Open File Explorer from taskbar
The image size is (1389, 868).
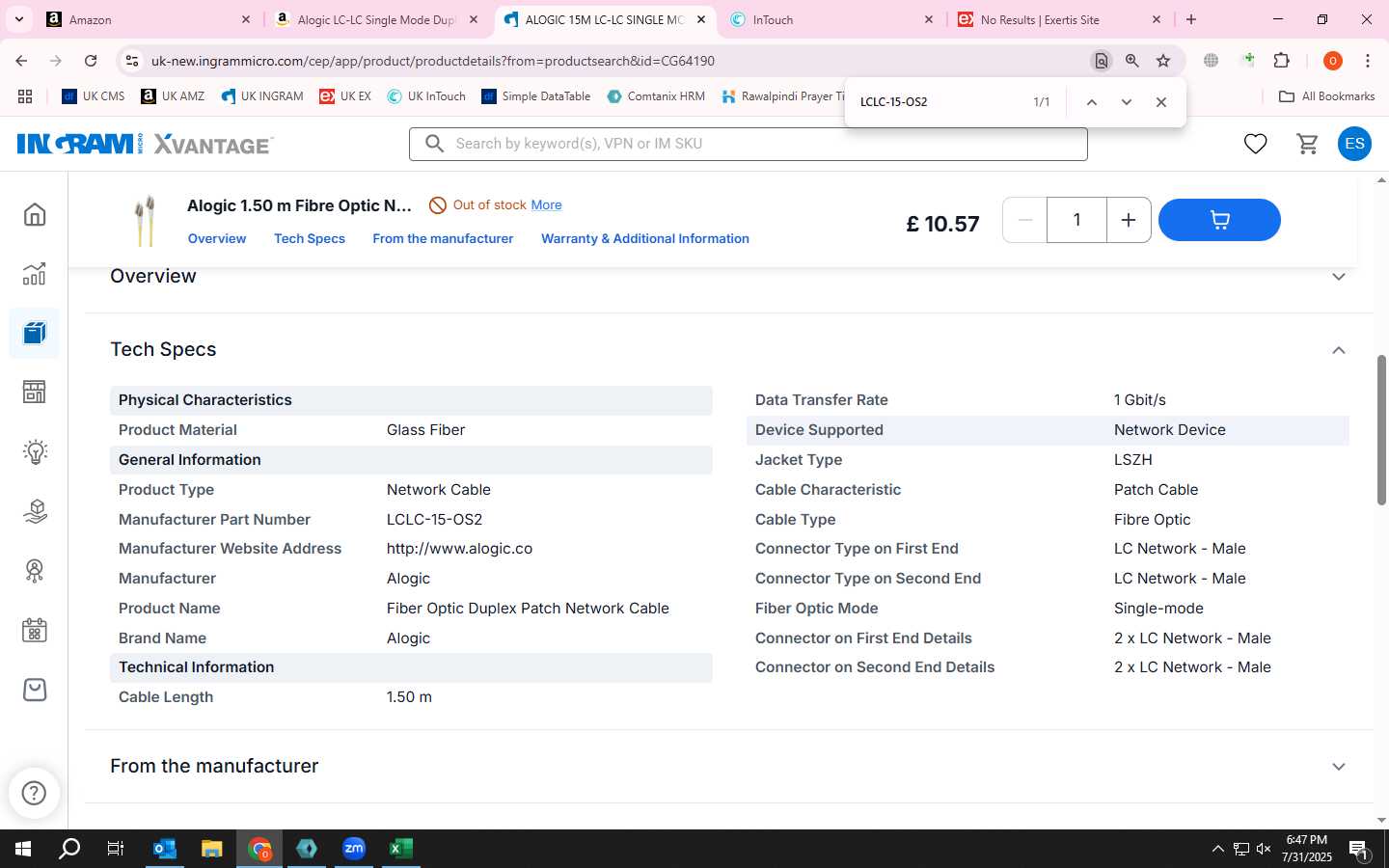point(211,849)
